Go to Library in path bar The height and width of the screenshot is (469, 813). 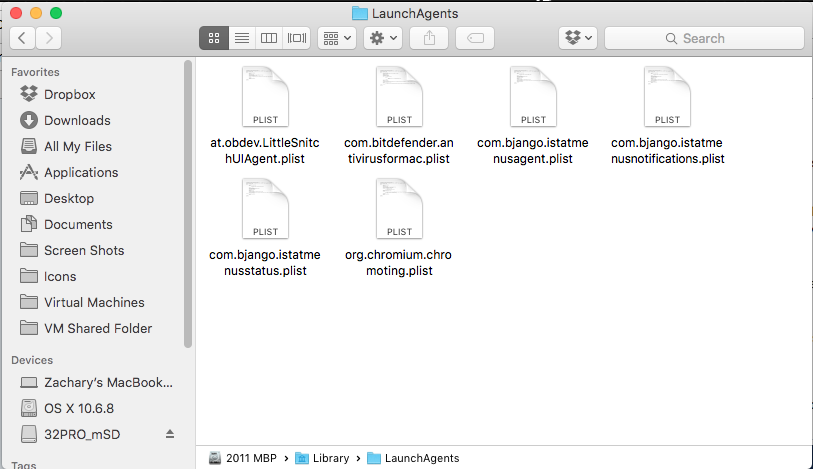(x=322, y=458)
